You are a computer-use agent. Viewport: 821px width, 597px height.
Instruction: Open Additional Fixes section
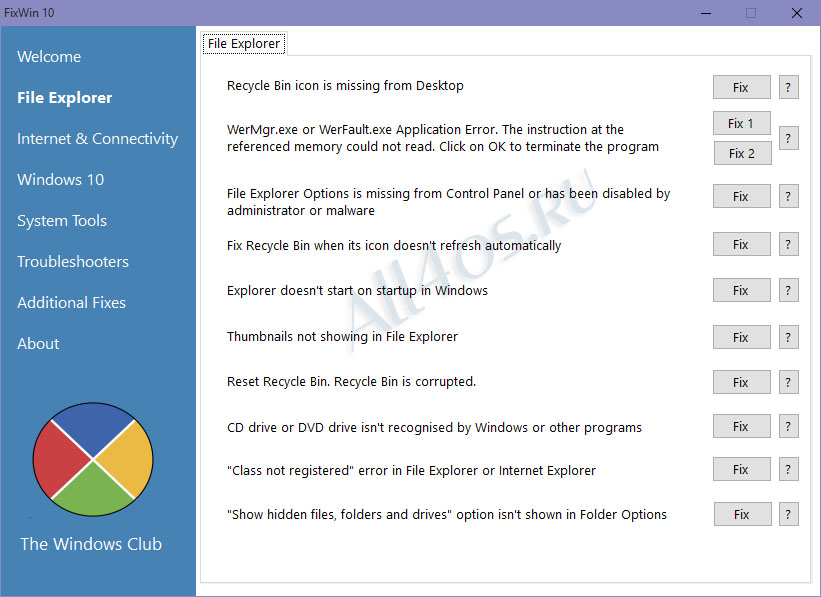point(71,302)
